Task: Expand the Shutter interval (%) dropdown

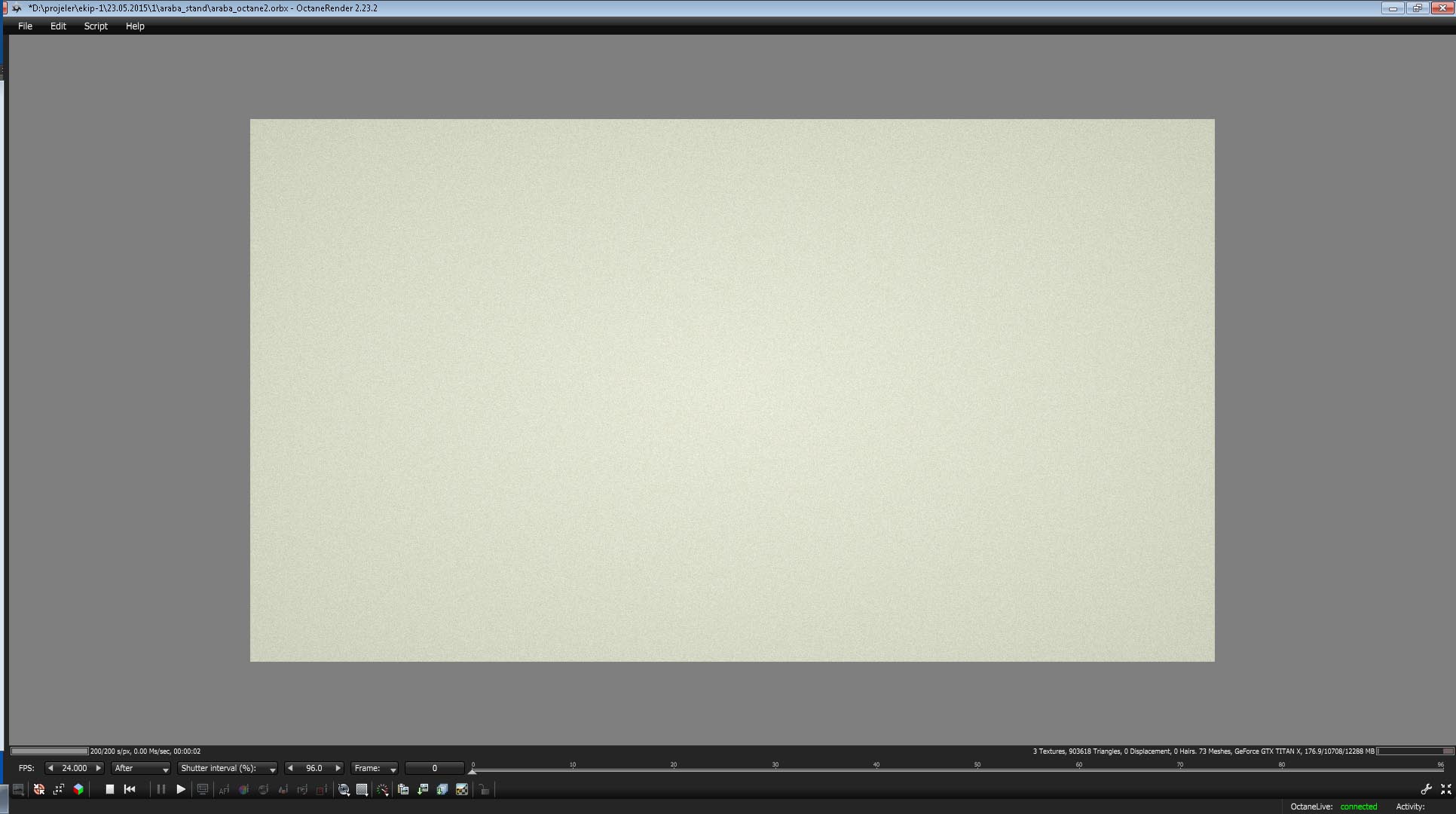Action: [x=228, y=768]
